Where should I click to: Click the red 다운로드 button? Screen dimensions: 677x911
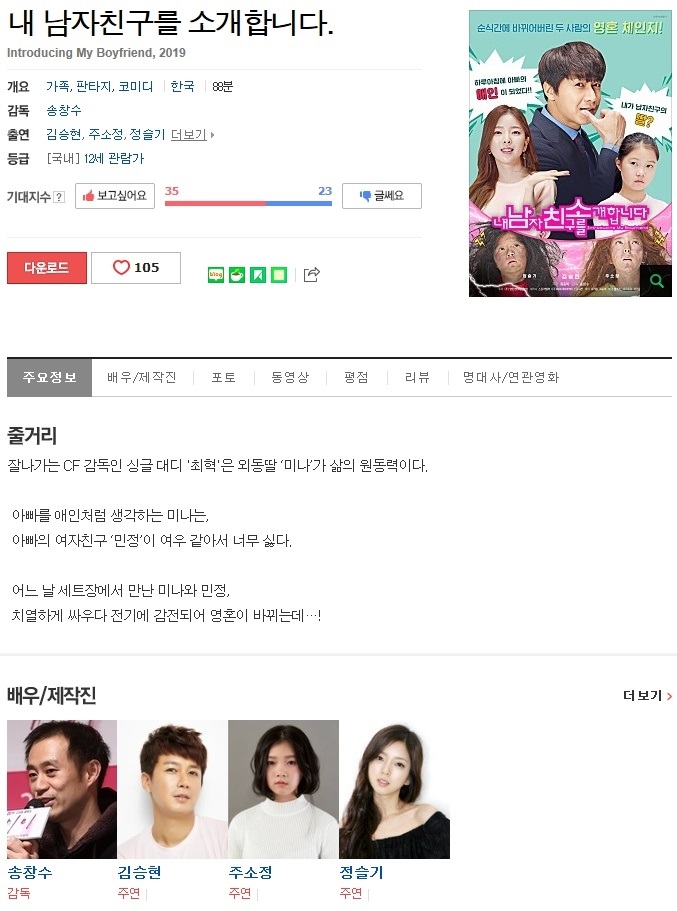pyautogui.click(x=47, y=268)
